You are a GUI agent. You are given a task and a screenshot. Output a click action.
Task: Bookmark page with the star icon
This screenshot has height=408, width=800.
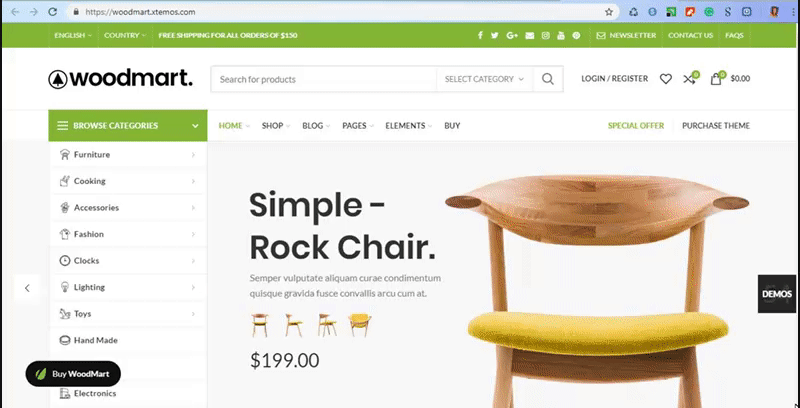point(609,12)
